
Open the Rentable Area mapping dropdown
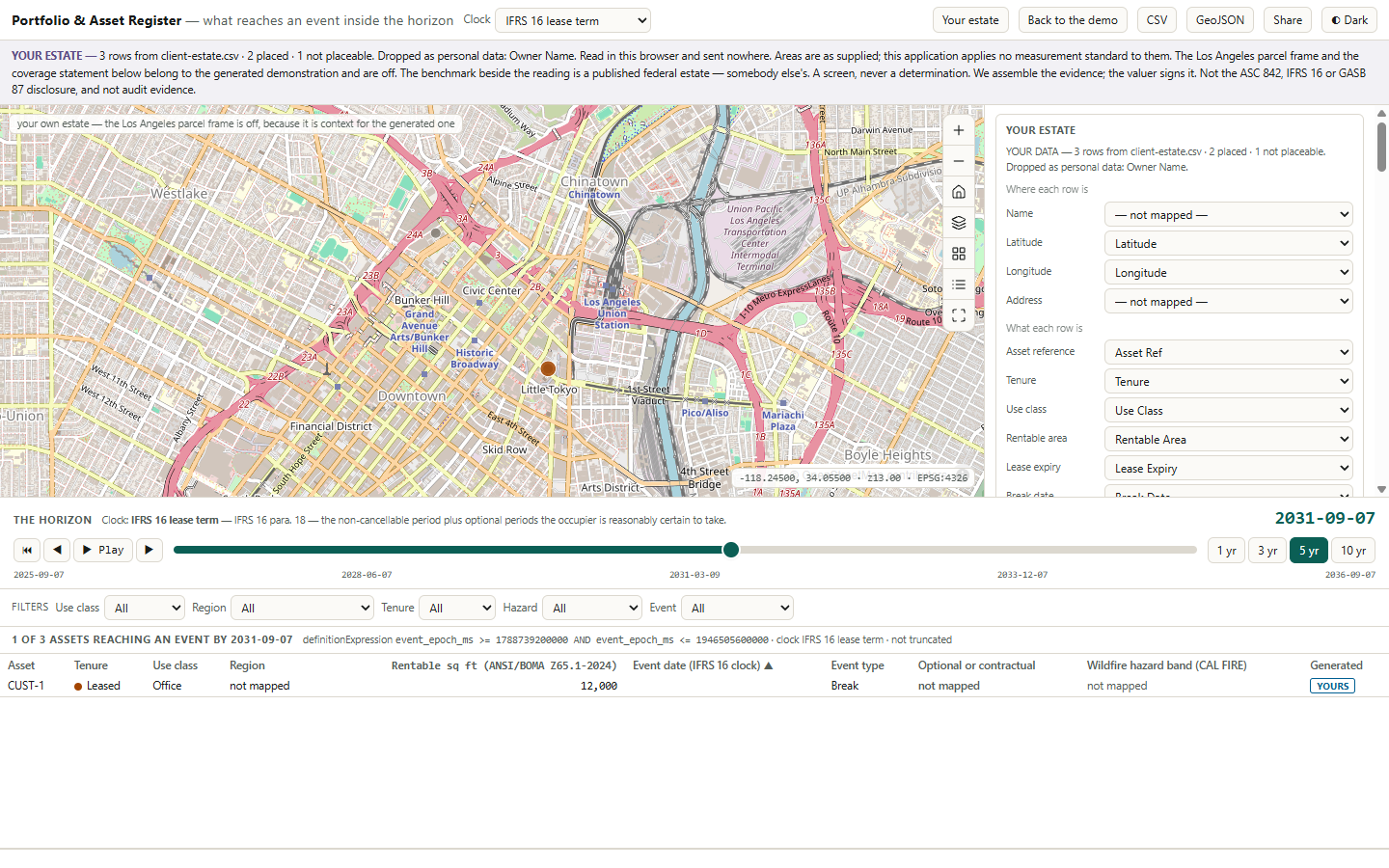tap(1228, 440)
